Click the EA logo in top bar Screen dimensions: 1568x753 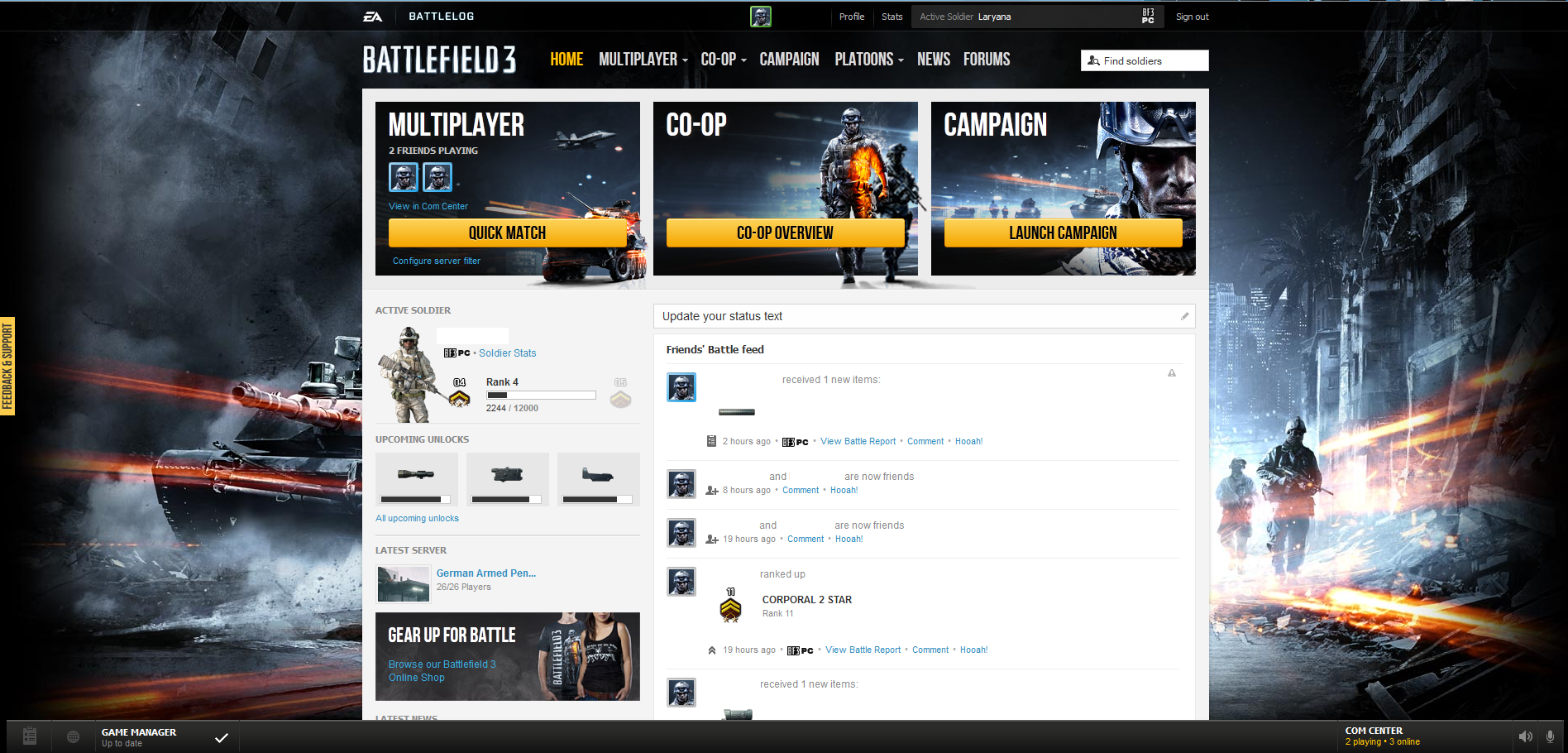tap(373, 17)
